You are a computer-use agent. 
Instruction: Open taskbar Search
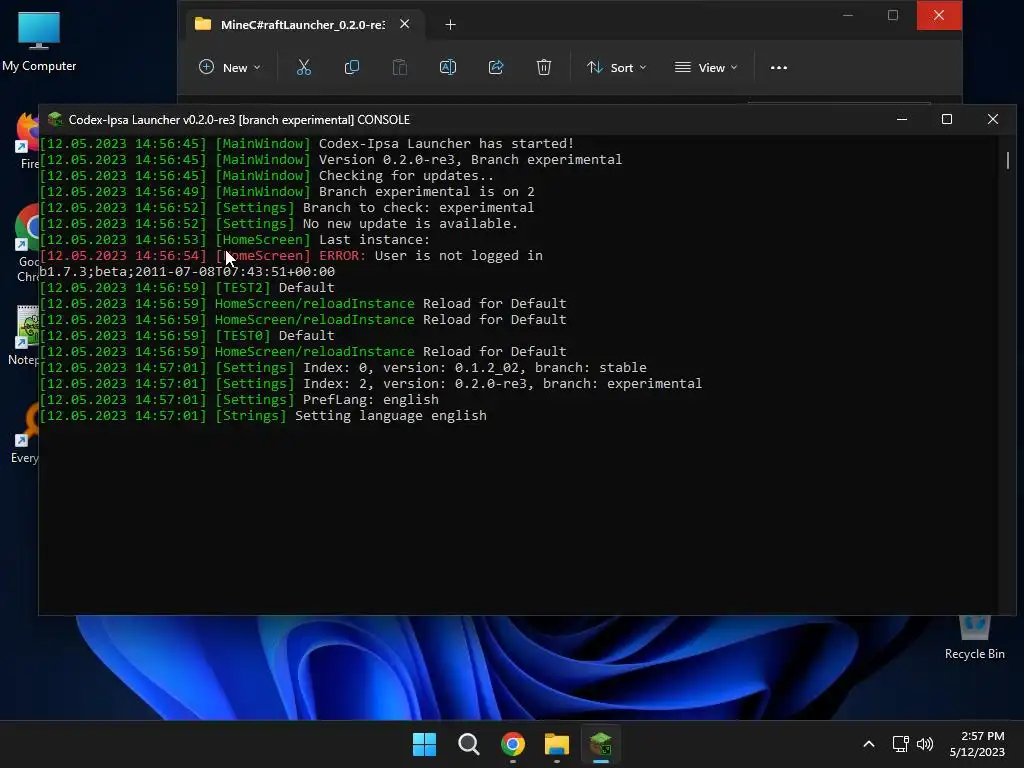[468, 744]
